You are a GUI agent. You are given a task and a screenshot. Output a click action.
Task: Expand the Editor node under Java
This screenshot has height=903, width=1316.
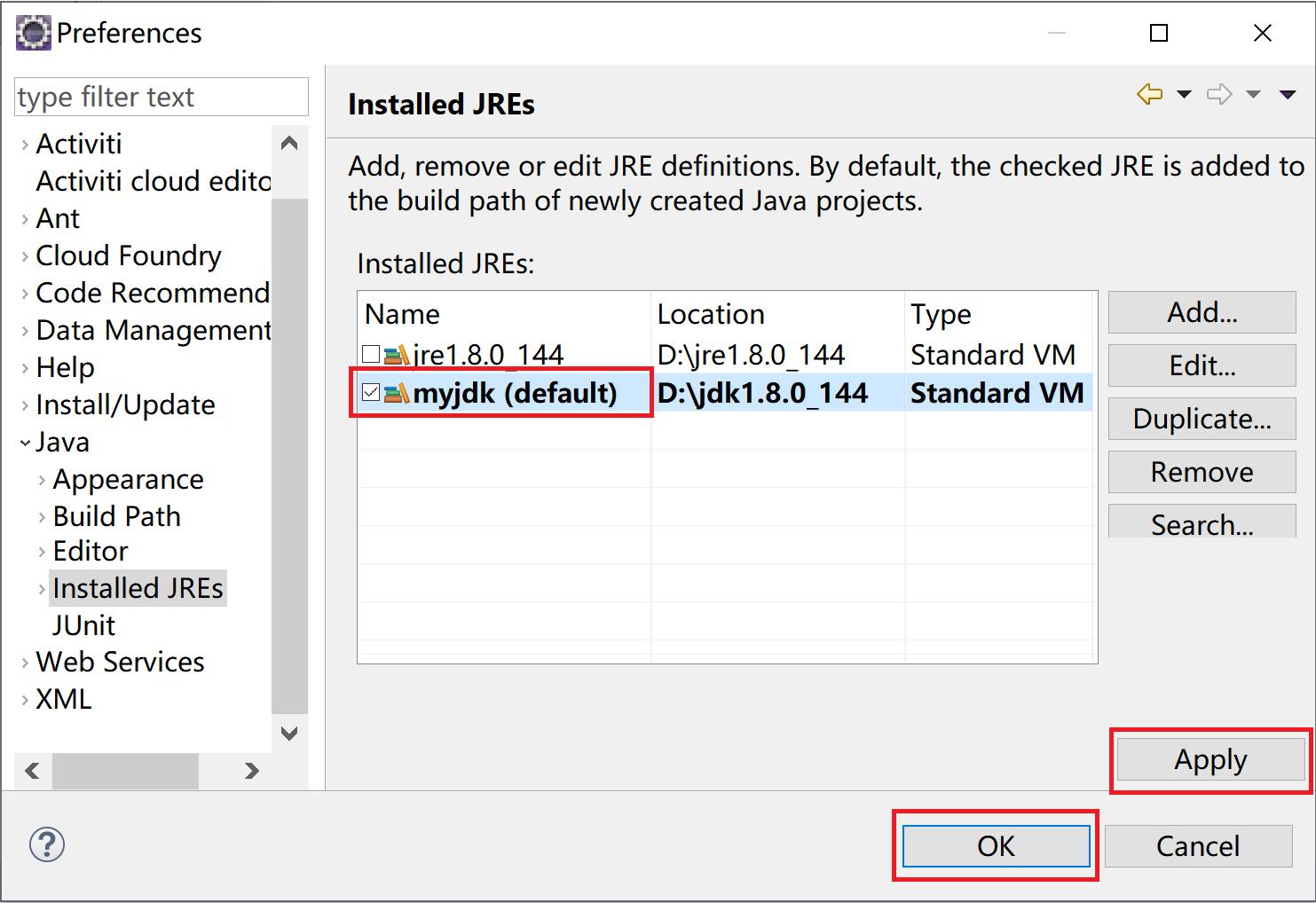42,552
